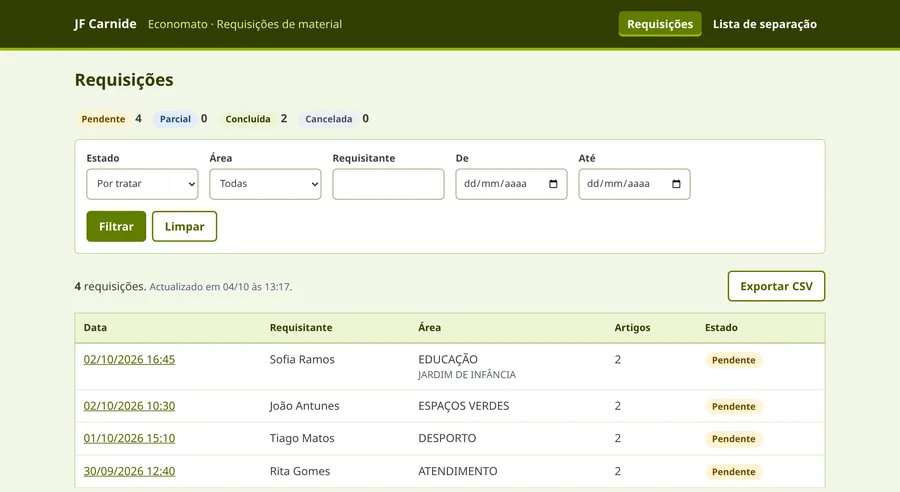Click the JARDIM DE INFÂNCIA sub-area text
900x492 pixels.
[467, 375]
